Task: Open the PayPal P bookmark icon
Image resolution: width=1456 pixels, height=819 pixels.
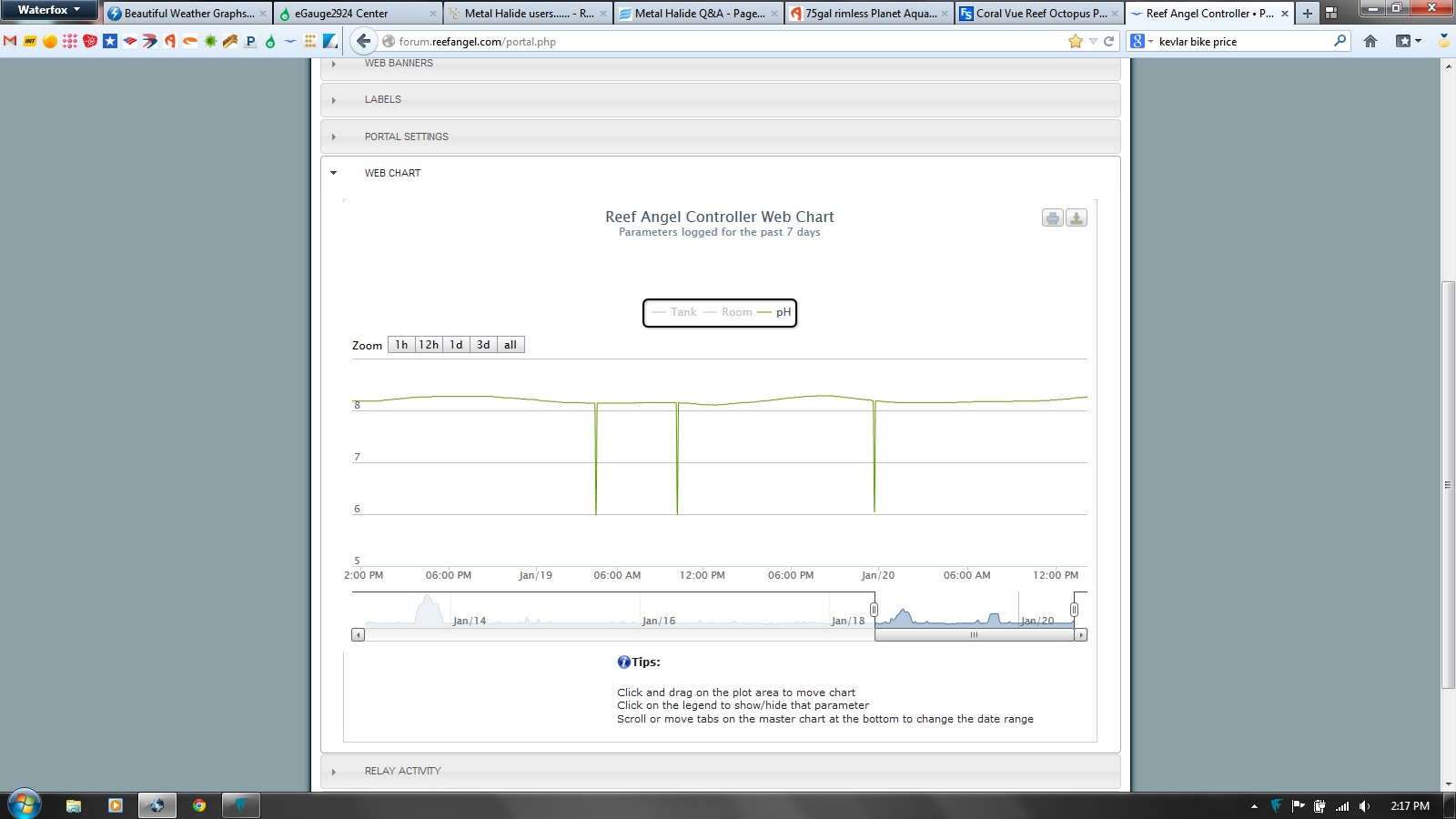Action: [250, 41]
